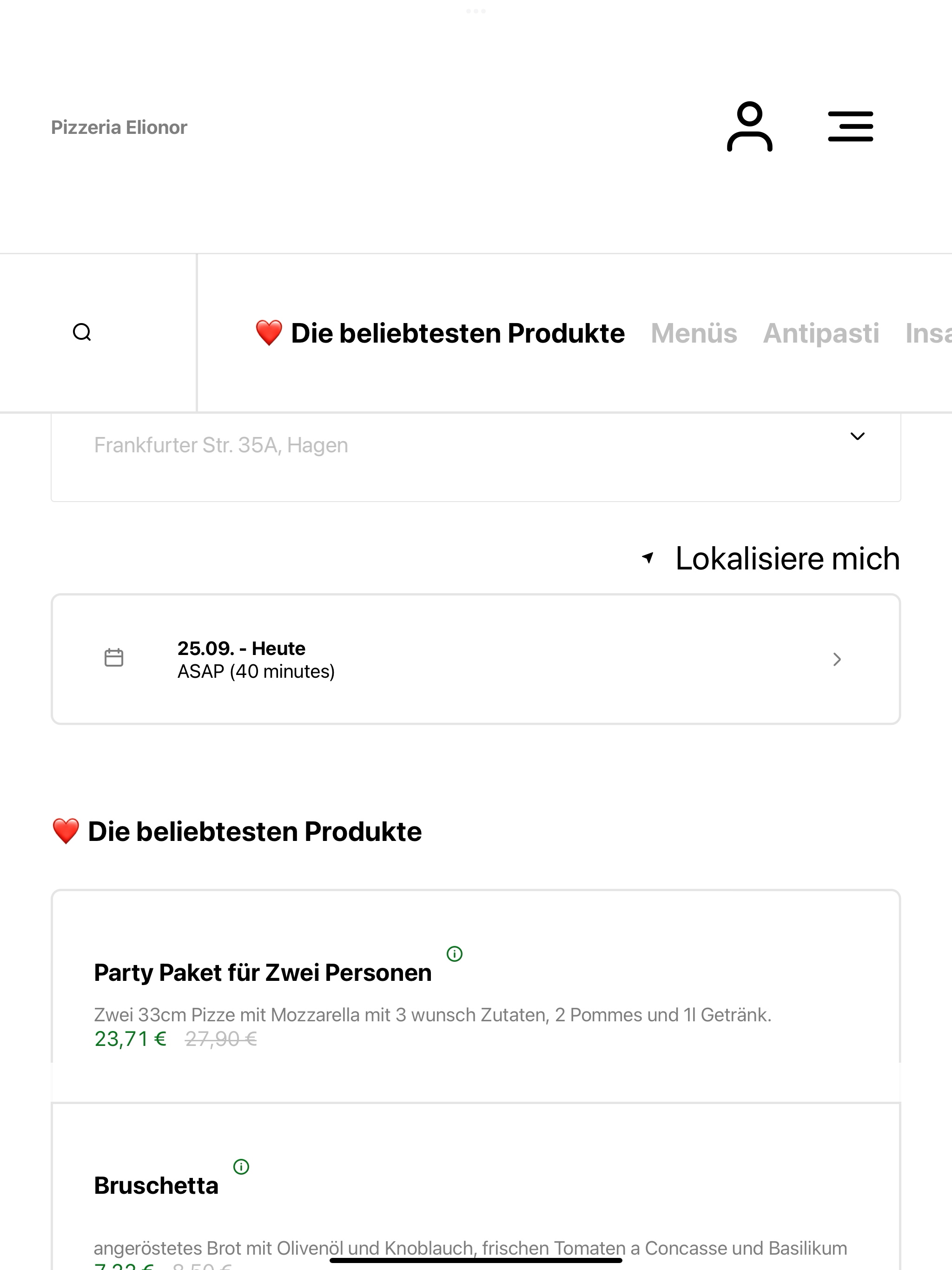The width and height of the screenshot is (952, 1270).
Task: Switch to the Antipasti category tab
Action: click(x=820, y=333)
